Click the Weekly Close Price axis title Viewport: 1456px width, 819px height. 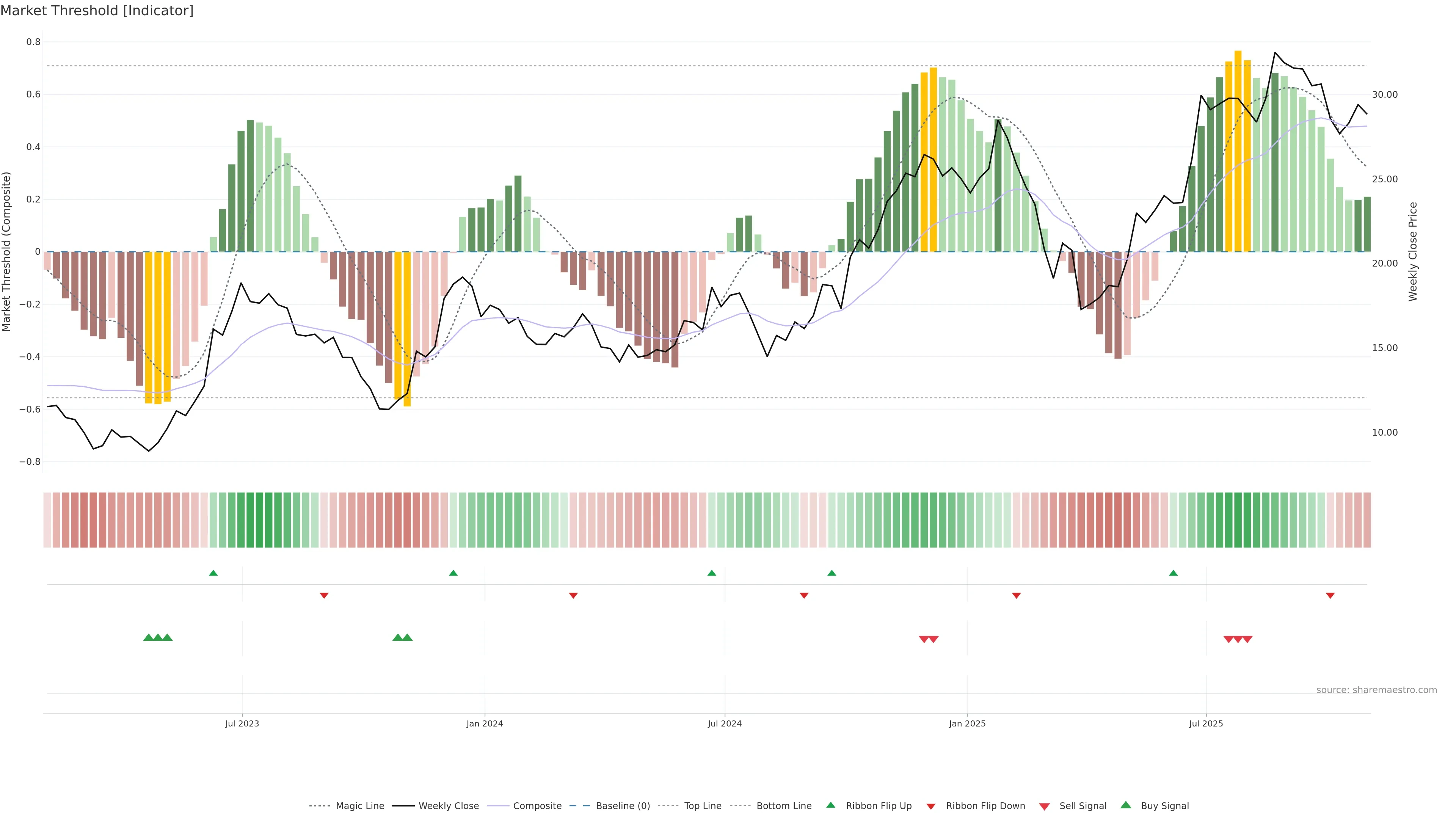[1412, 251]
